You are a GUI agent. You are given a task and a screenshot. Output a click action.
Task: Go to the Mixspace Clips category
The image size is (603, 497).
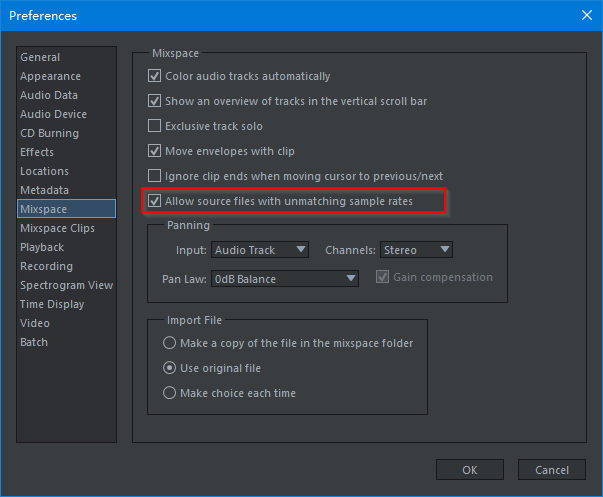tap(58, 228)
